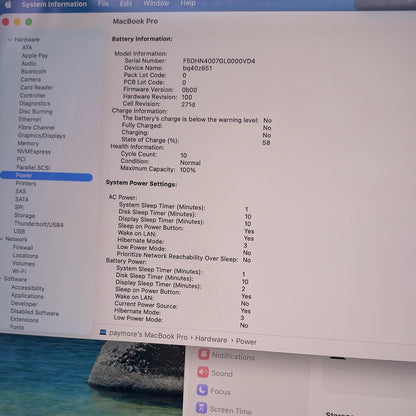Select Thunderbolt/USB4 in the sidebar
416x416 pixels.
click(x=39, y=224)
